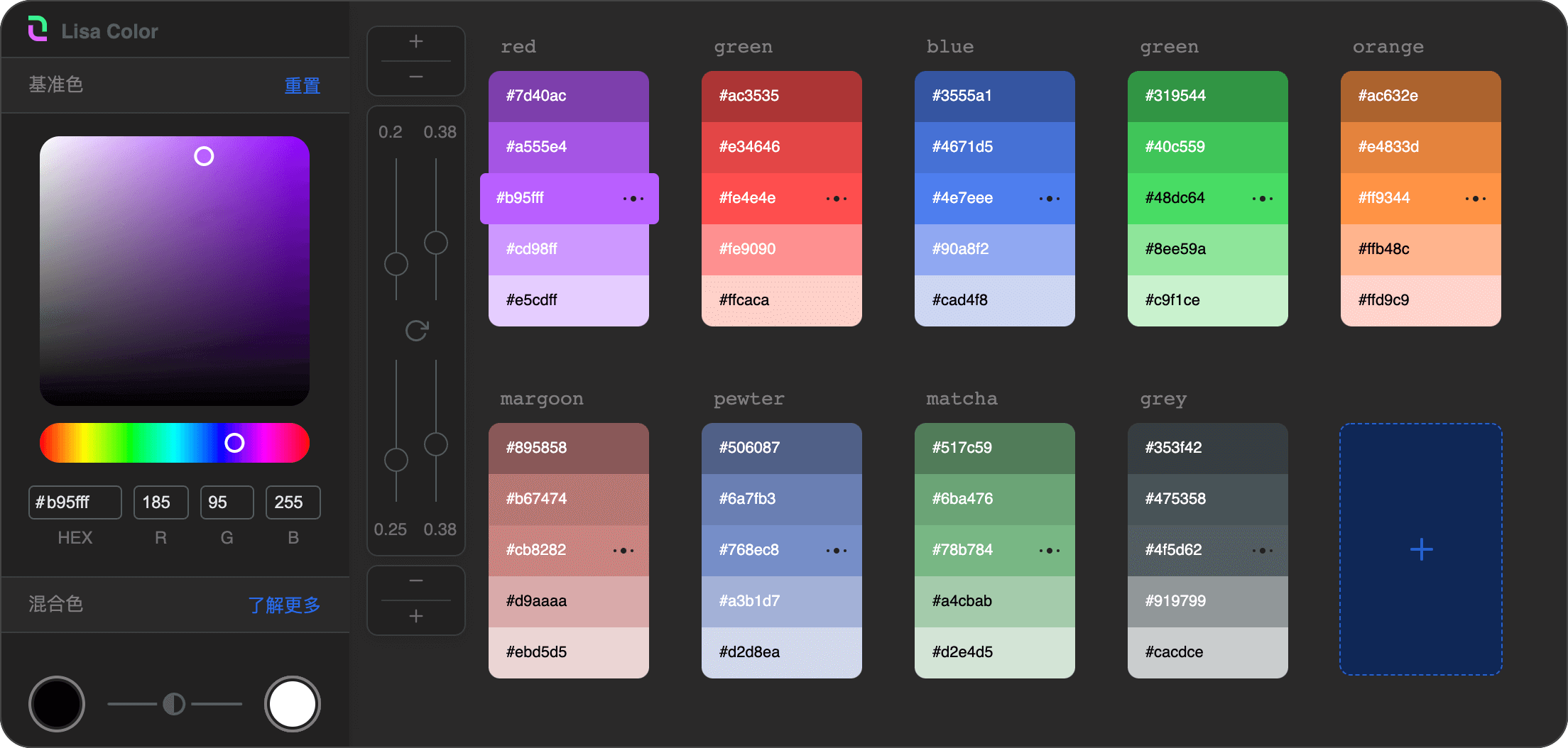Screen dimensions: 1568x748
Task: Open the more options dots on #b95fff
Action: 633,199
